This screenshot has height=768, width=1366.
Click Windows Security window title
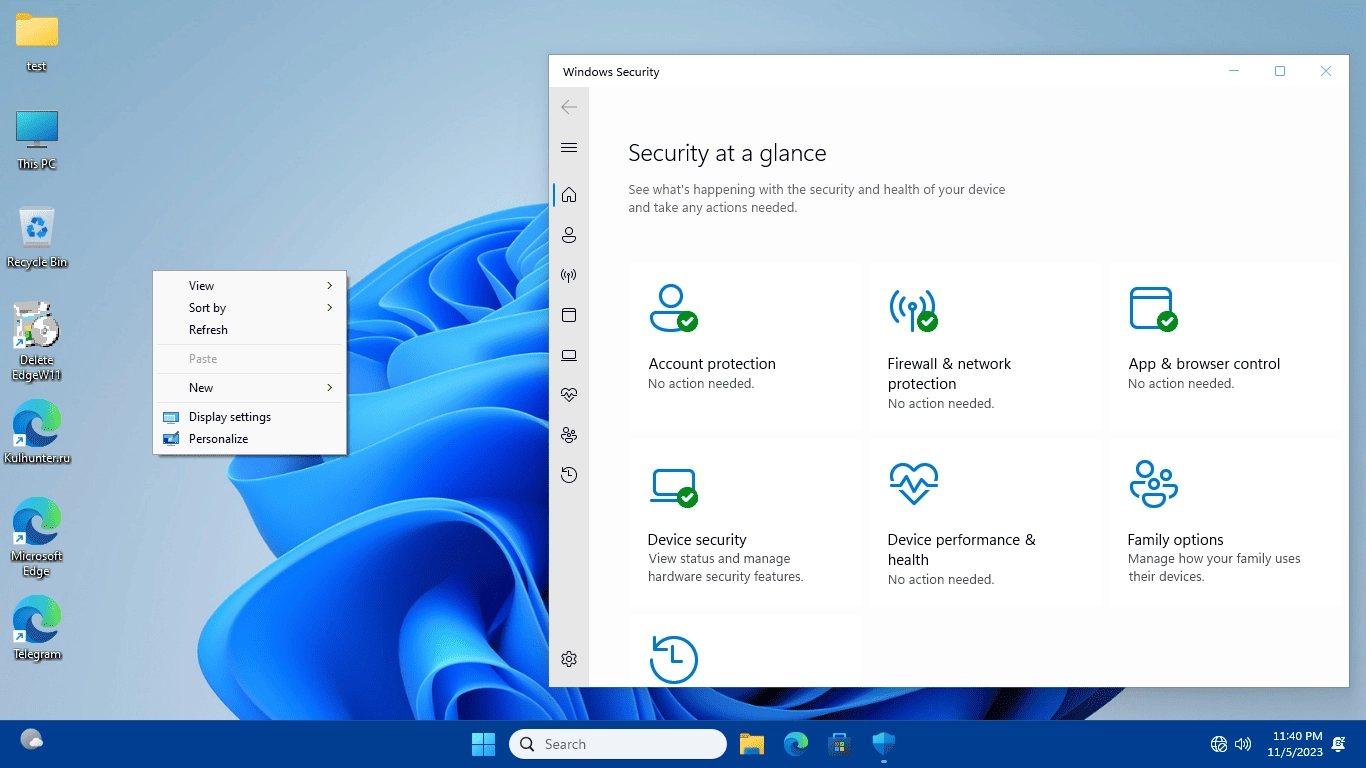pyautogui.click(x=611, y=72)
